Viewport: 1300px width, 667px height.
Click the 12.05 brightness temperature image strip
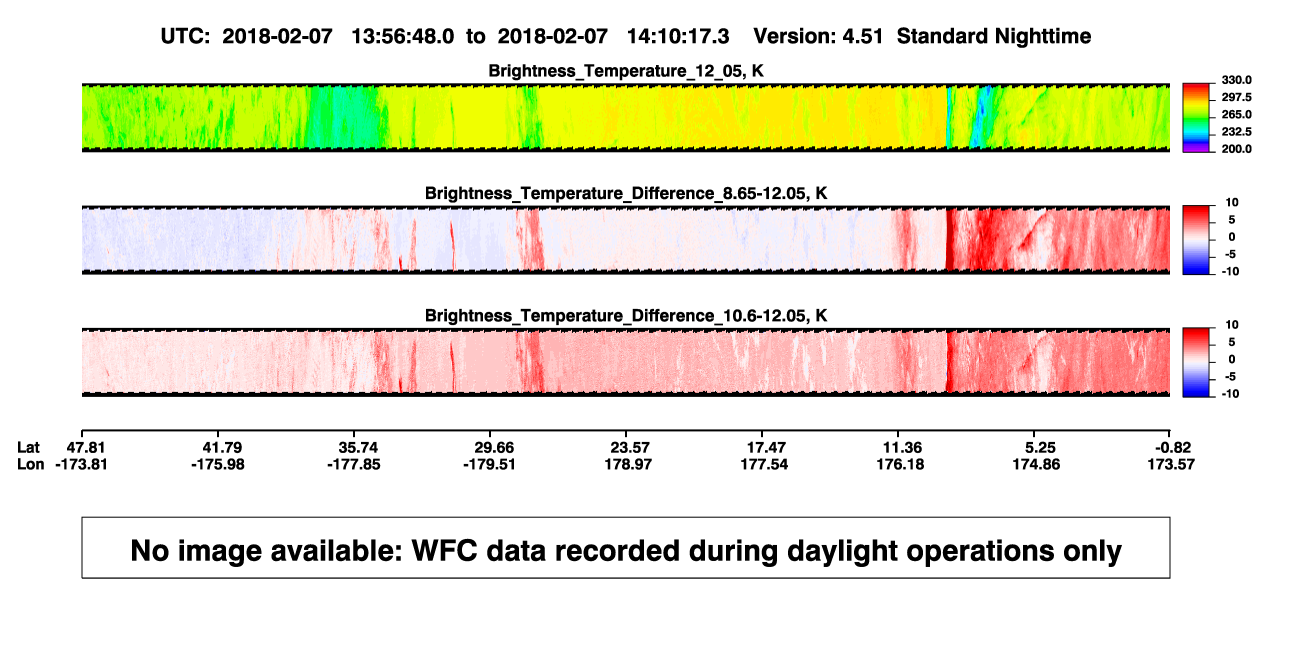(x=626, y=118)
